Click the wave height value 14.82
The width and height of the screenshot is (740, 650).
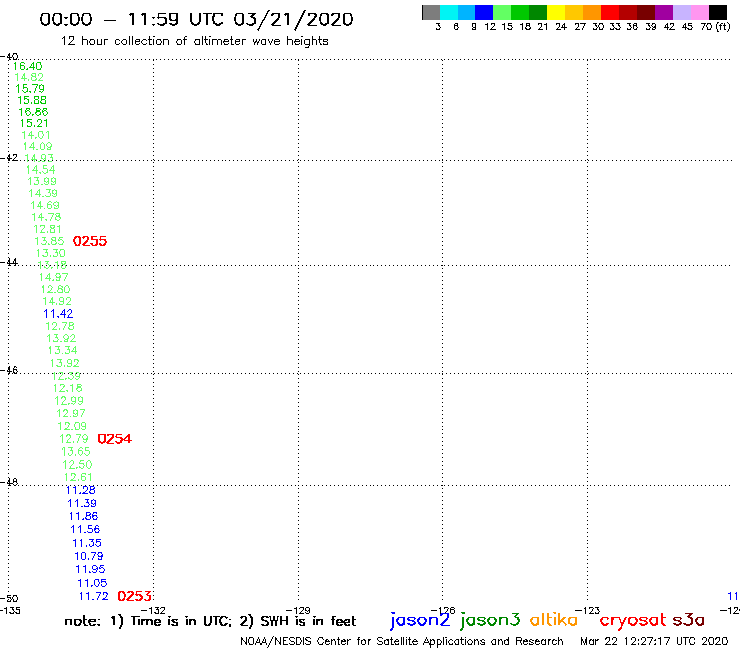(29, 77)
